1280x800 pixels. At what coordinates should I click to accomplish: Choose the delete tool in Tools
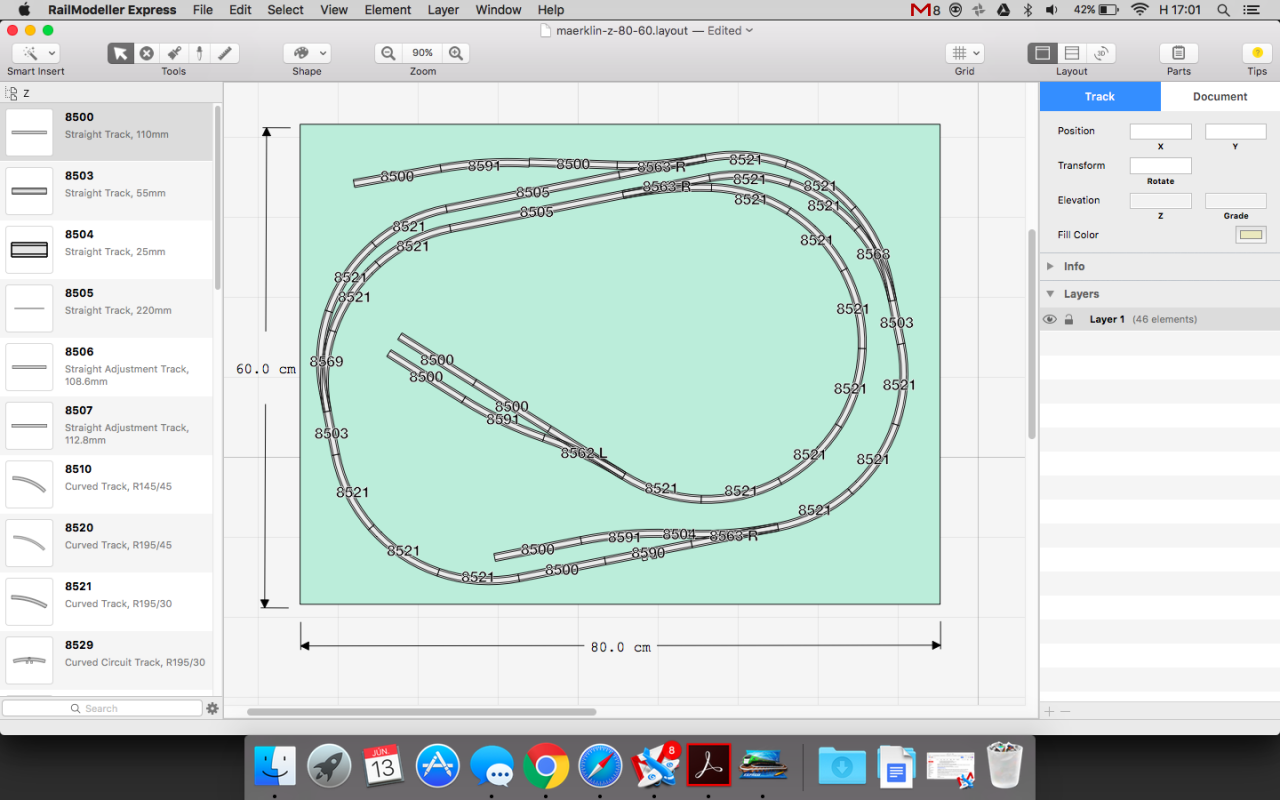[x=147, y=53]
